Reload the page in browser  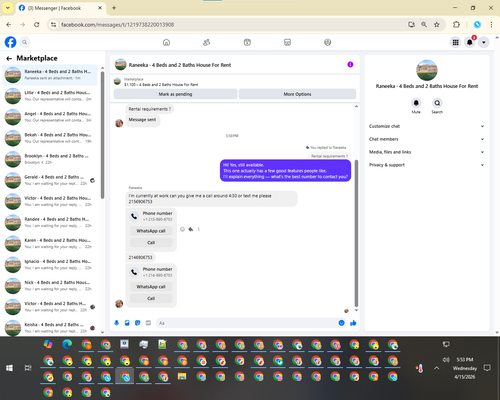click(37, 25)
